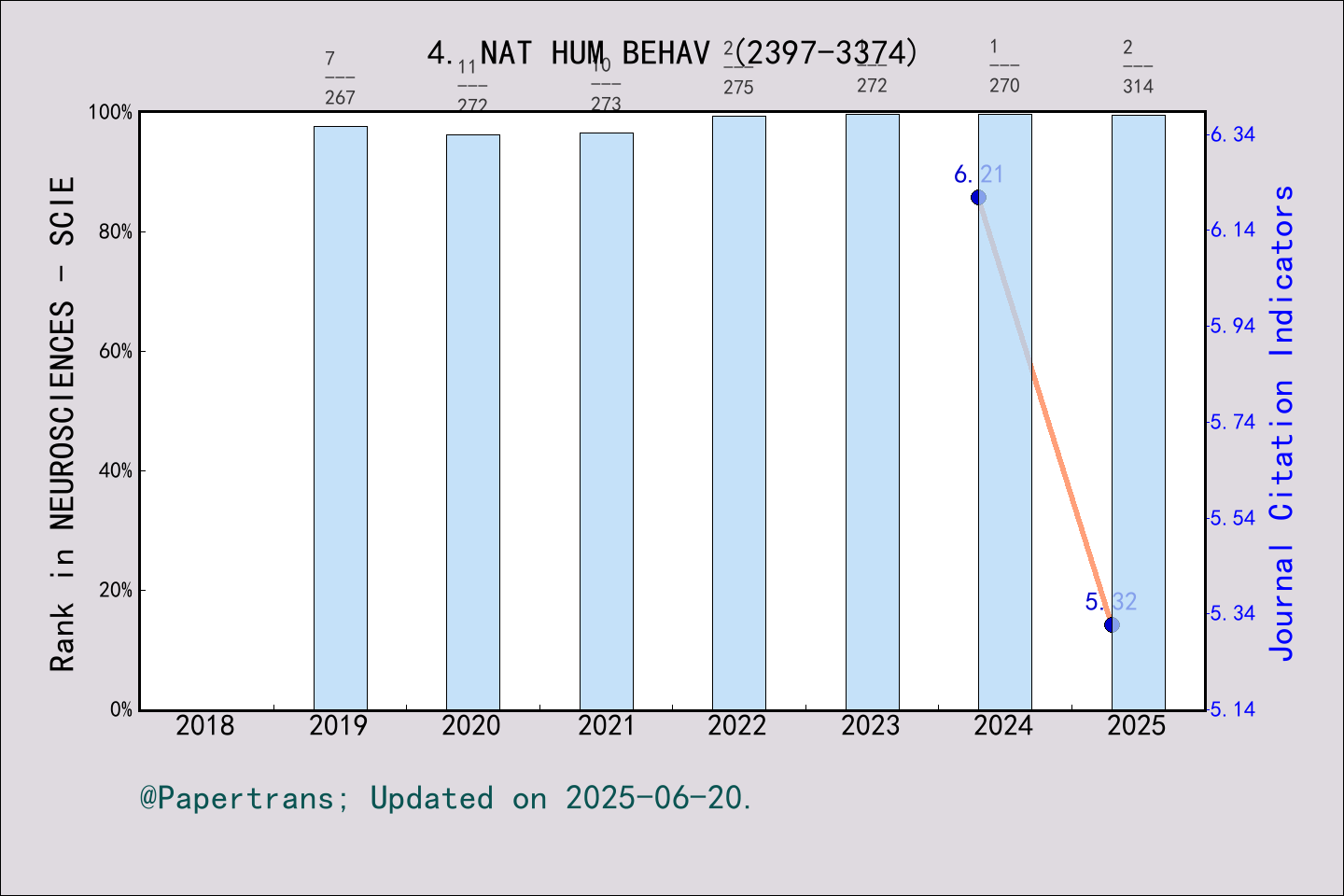Click the 2018 x-axis label
This screenshot has height=896, width=1344.
(x=205, y=725)
